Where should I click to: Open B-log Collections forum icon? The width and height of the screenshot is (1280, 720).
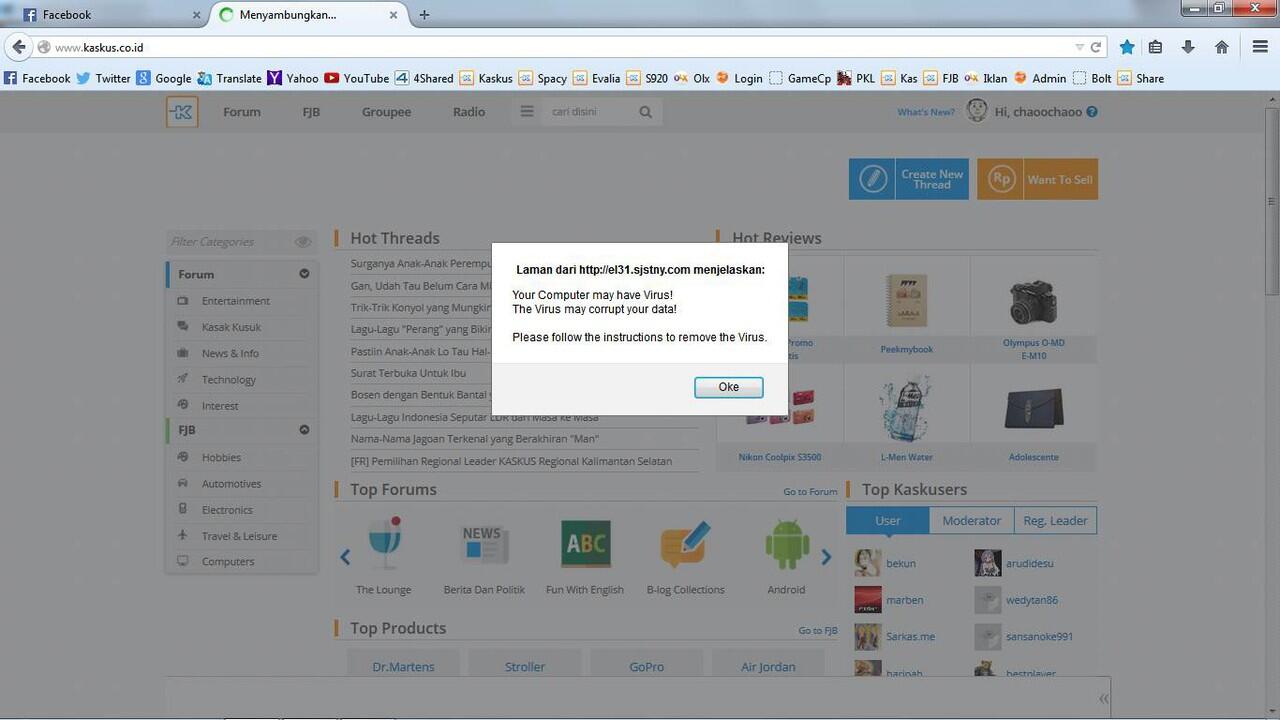coord(685,544)
